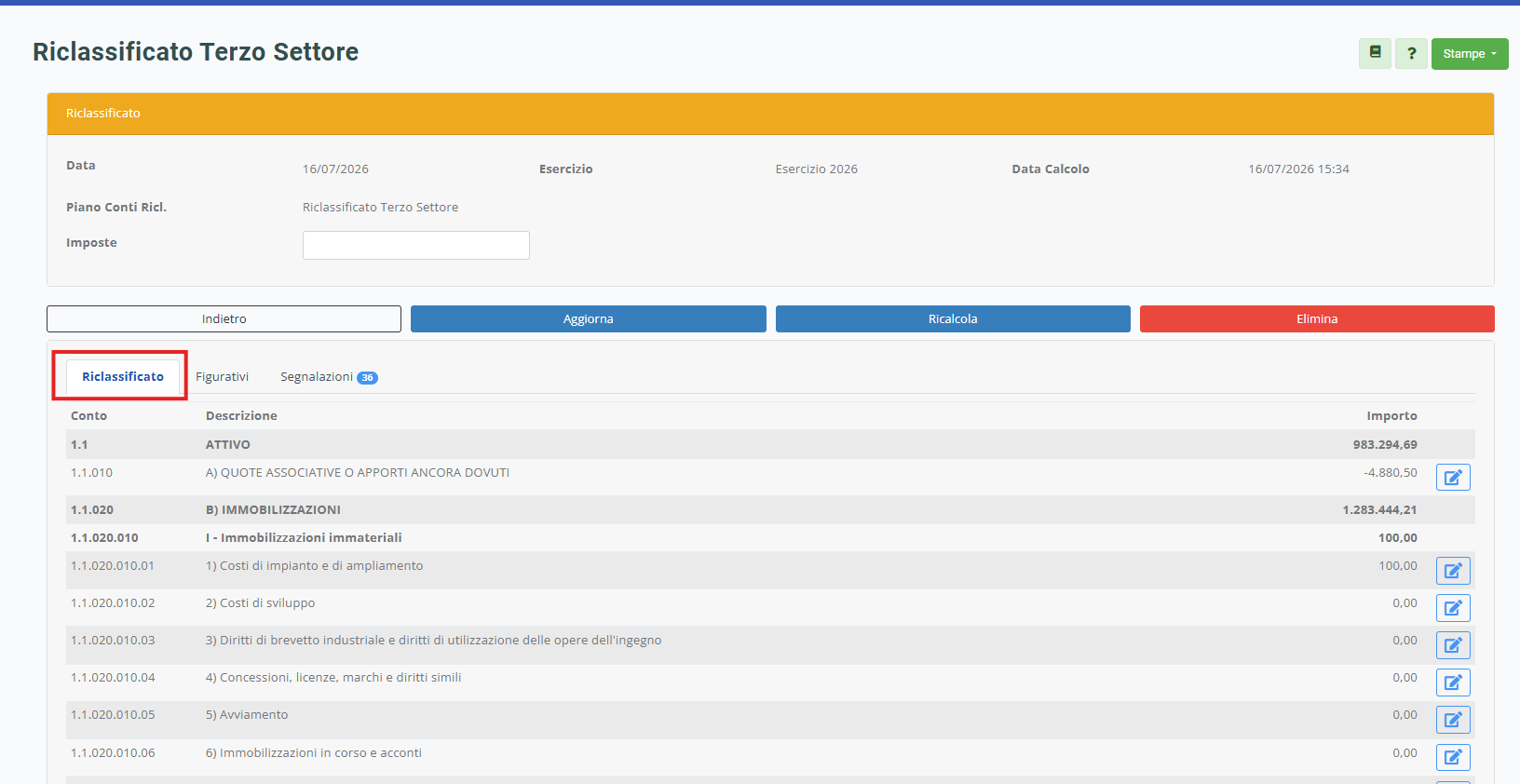Click the Indietro button

[x=224, y=318]
